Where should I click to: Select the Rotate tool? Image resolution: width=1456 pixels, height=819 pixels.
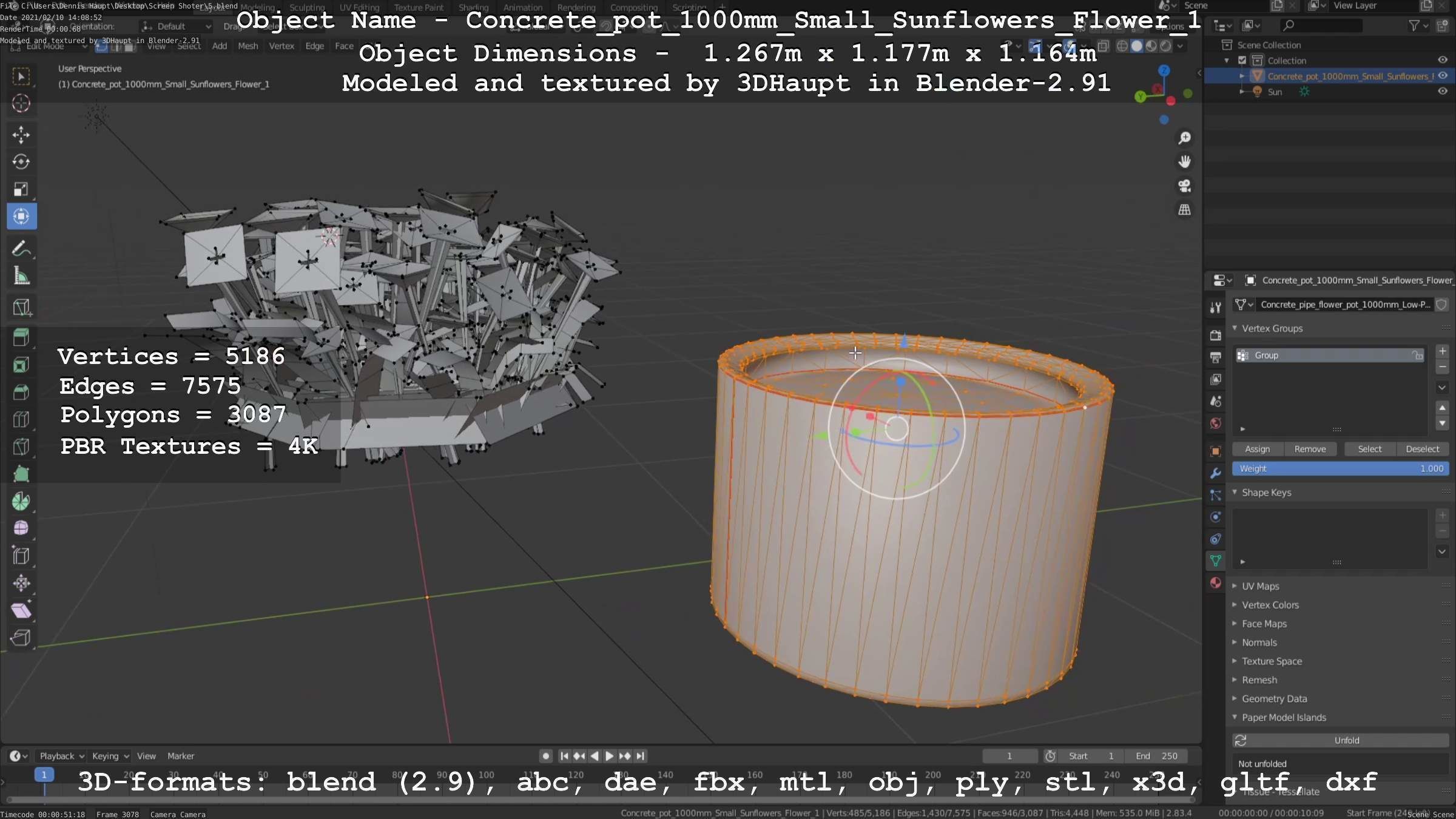click(21, 162)
